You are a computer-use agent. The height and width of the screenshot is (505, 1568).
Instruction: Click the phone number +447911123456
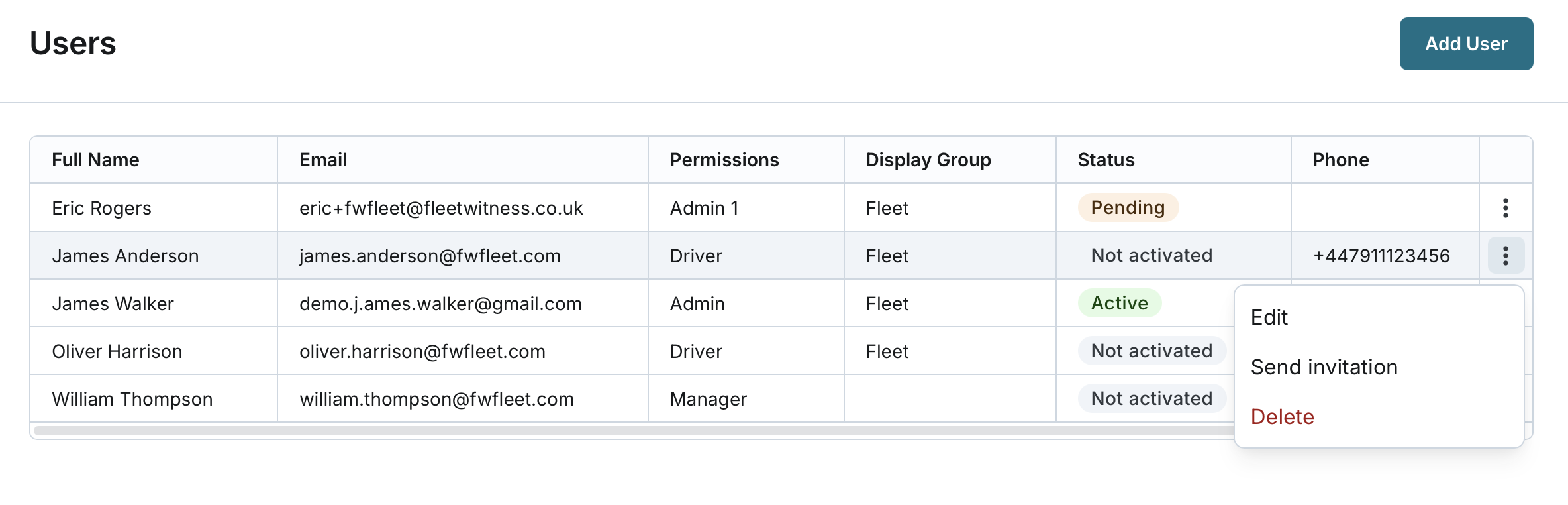click(x=1381, y=256)
